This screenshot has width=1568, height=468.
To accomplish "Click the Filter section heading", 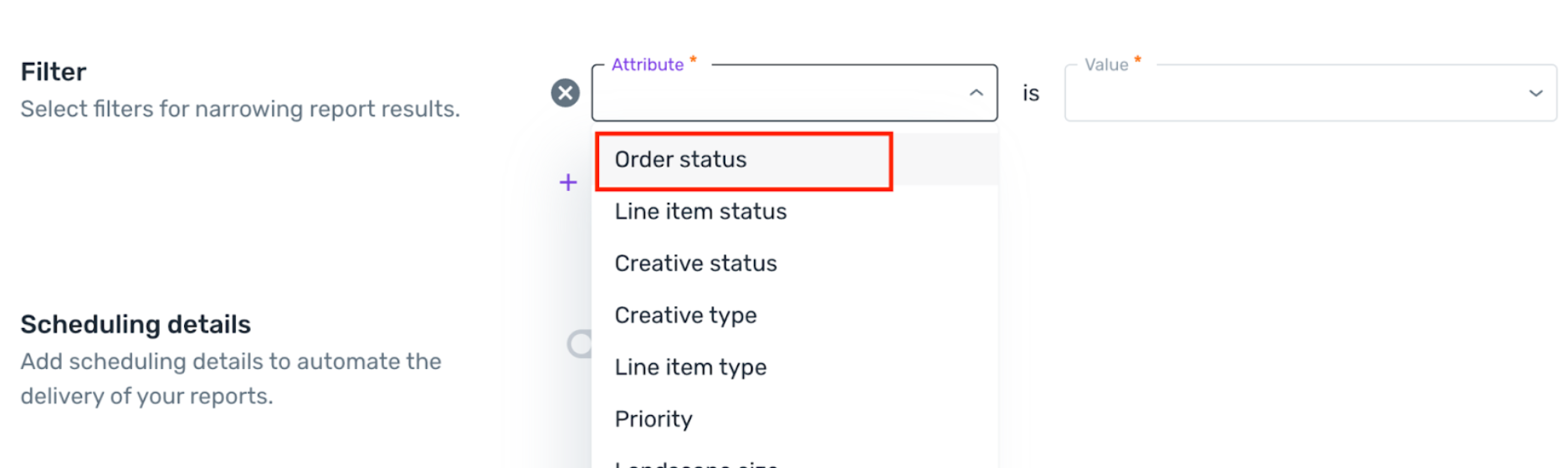I will coord(53,72).
